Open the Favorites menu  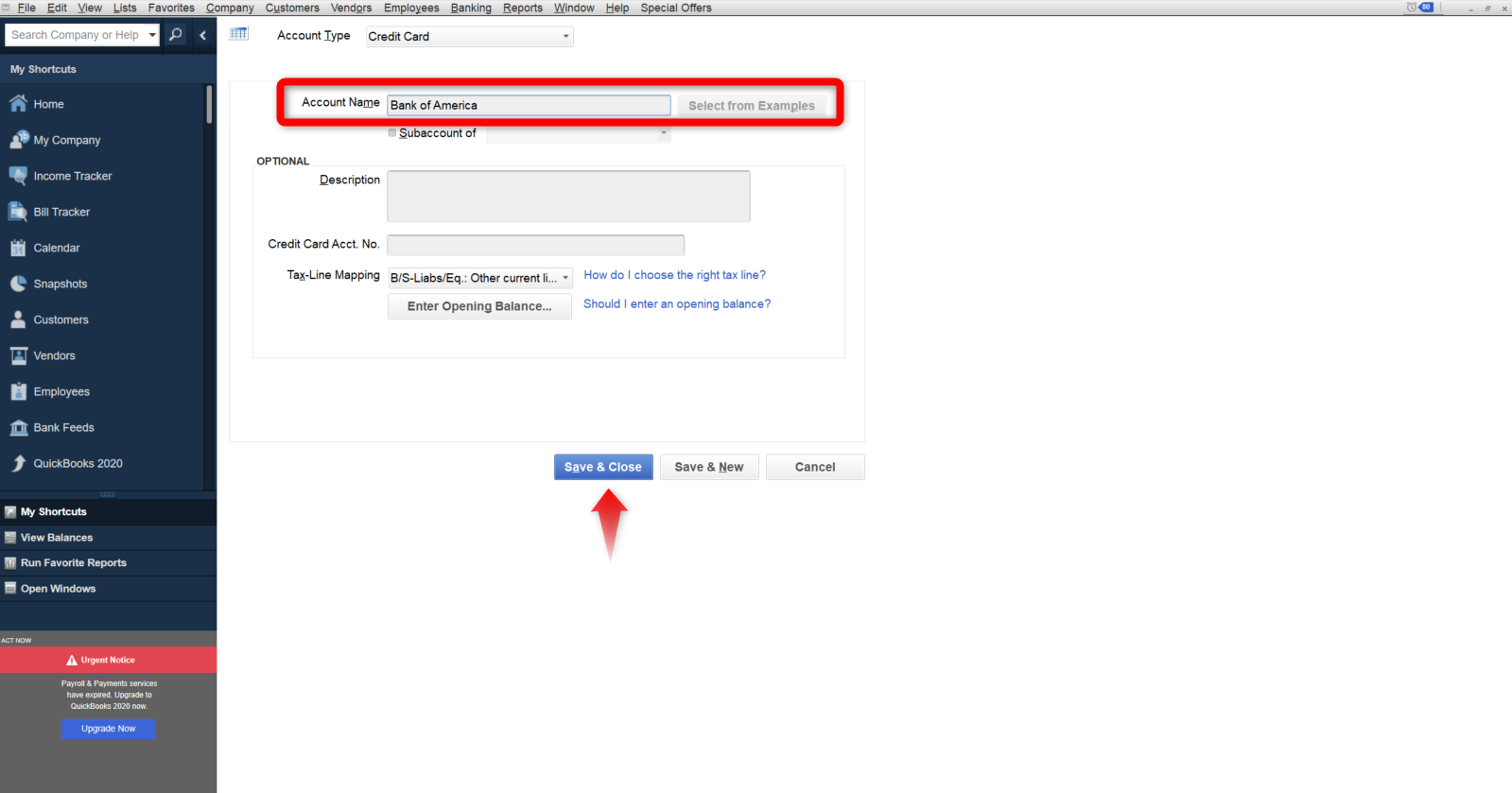click(171, 8)
